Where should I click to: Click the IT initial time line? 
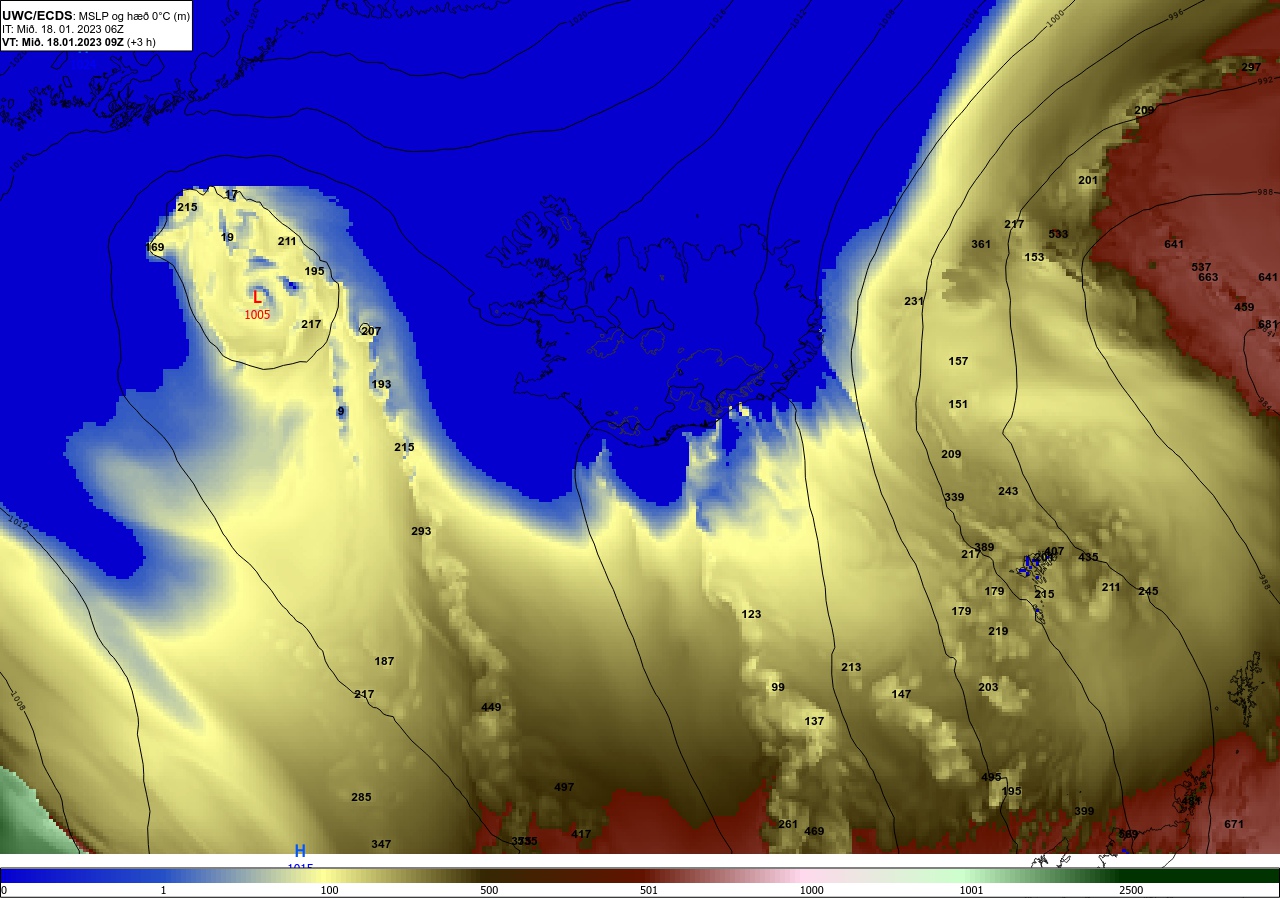(x=62, y=29)
